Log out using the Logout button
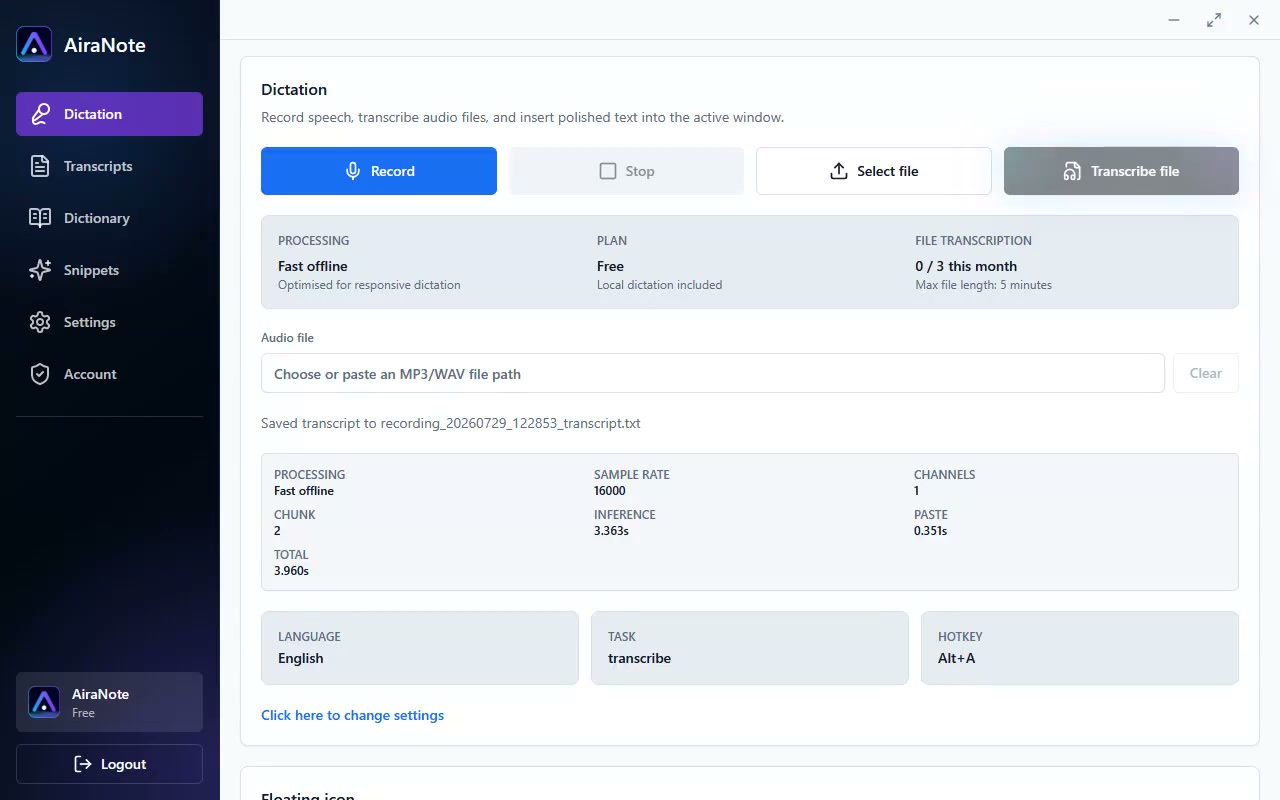The image size is (1280, 800). (109, 764)
